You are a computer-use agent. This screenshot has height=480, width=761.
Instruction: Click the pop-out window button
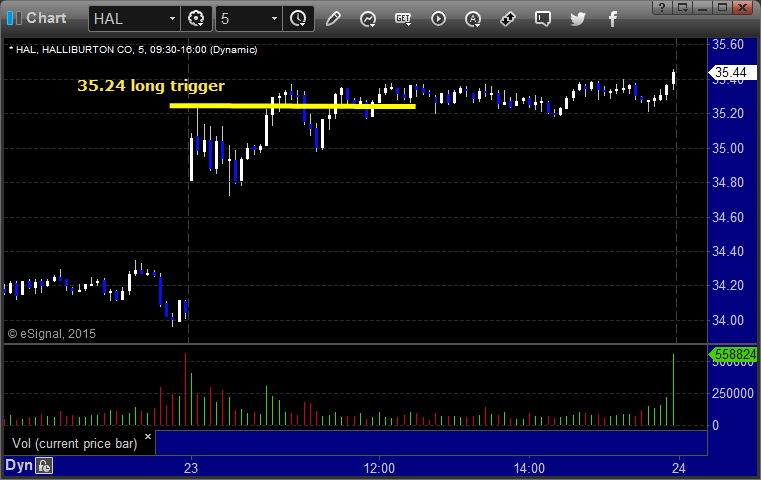pyautogui.click(x=682, y=7)
